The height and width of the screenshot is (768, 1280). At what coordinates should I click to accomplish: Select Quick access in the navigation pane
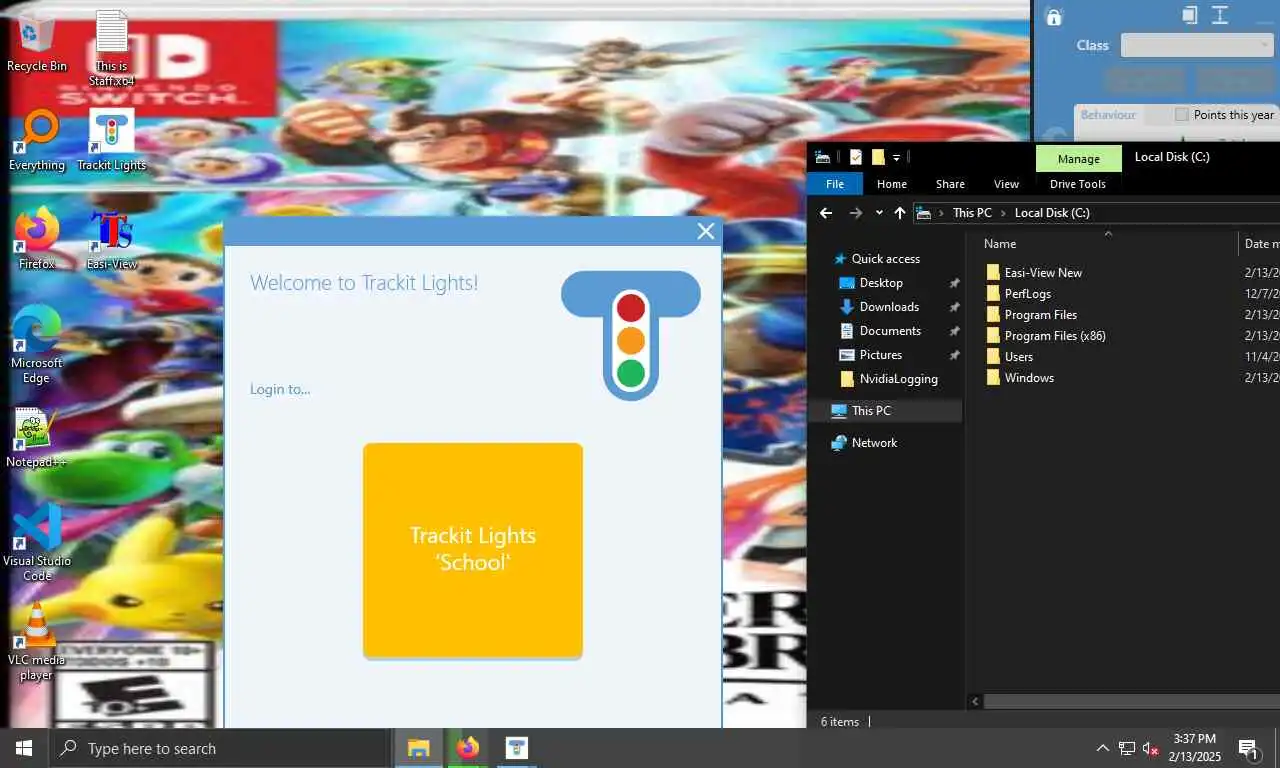[x=885, y=259]
